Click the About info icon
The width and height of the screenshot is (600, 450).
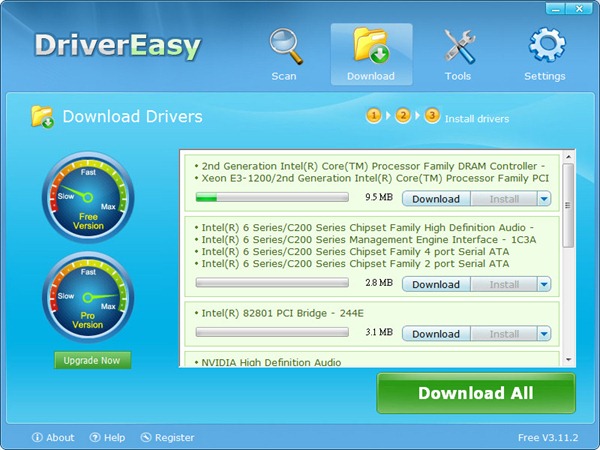tap(37, 437)
